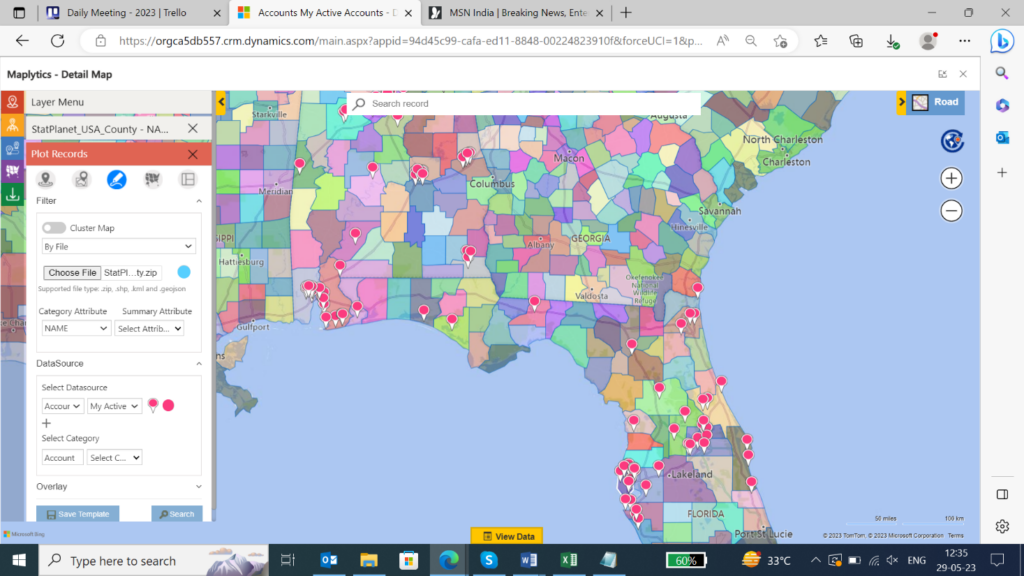The image size is (1024, 576).
Task: Click the Save Template button
Action: [x=78, y=514]
